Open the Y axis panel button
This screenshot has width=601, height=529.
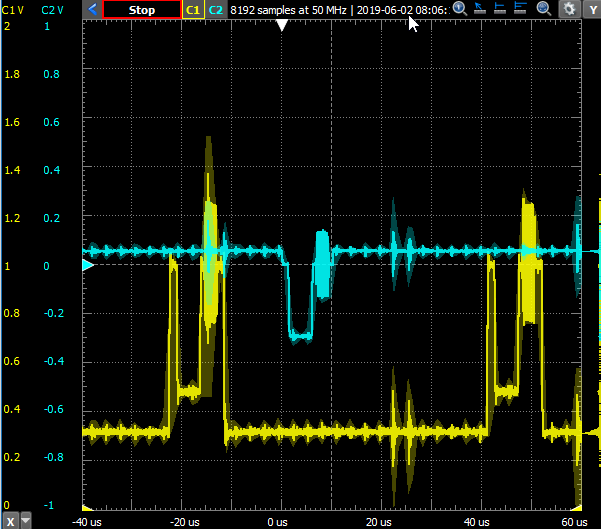point(592,10)
